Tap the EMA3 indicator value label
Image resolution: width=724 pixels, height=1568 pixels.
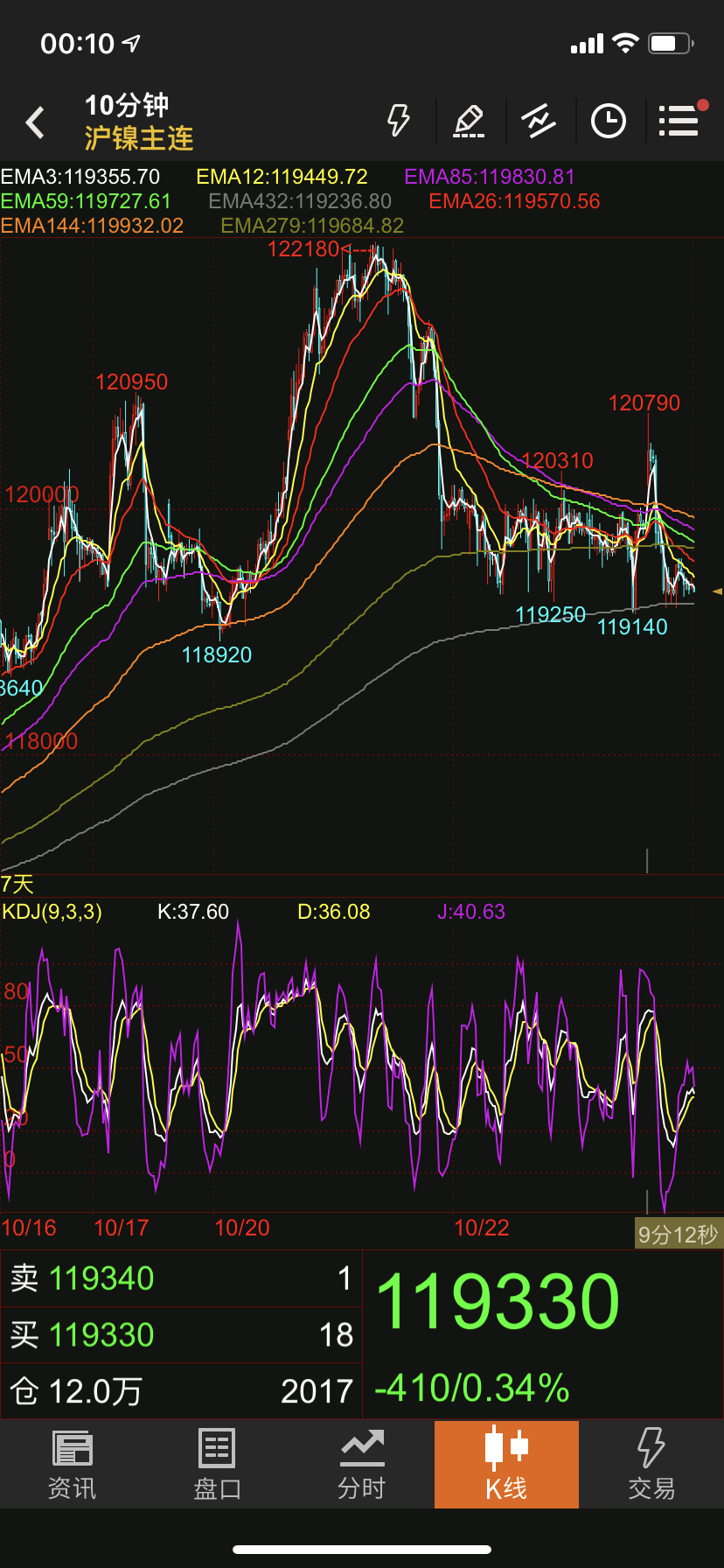pos(80,177)
